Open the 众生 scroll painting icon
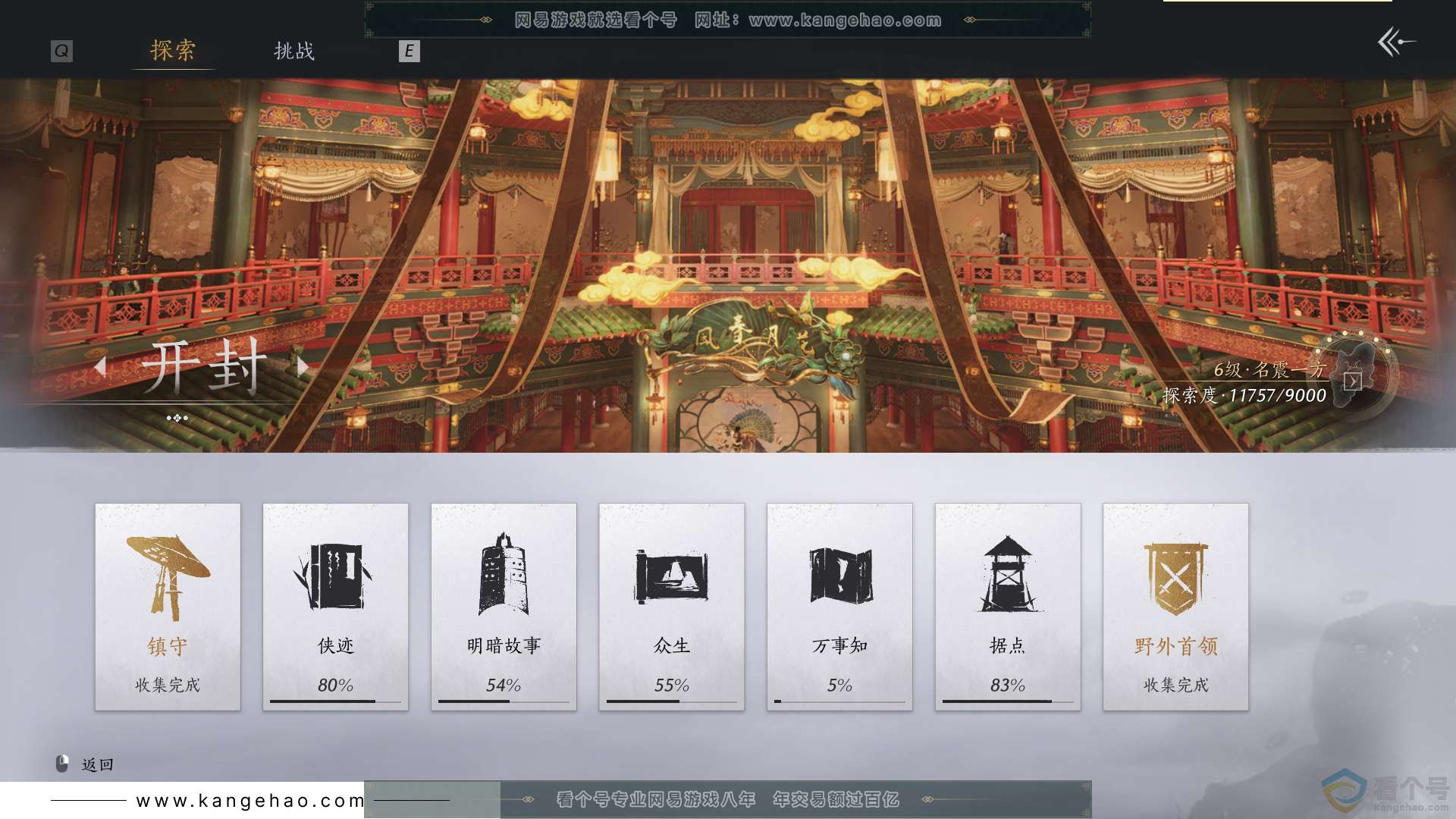 (x=671, y=576)
